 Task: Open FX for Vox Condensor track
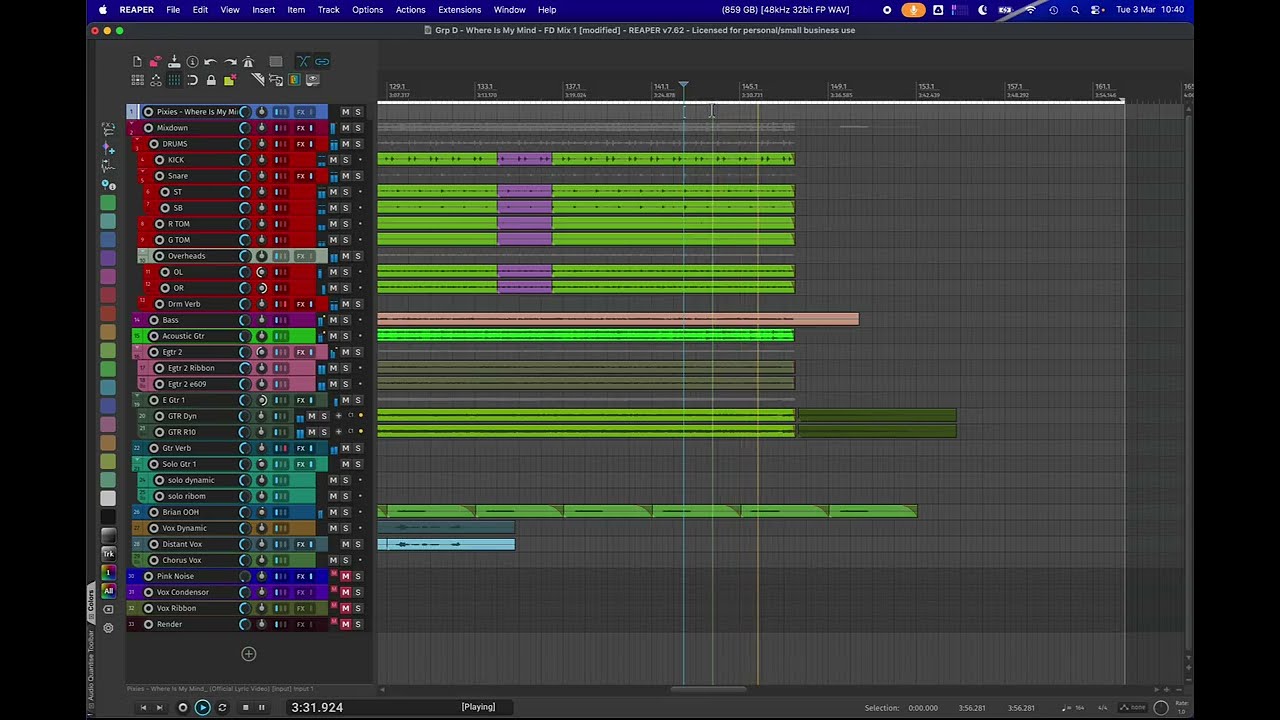pos(300,592)
